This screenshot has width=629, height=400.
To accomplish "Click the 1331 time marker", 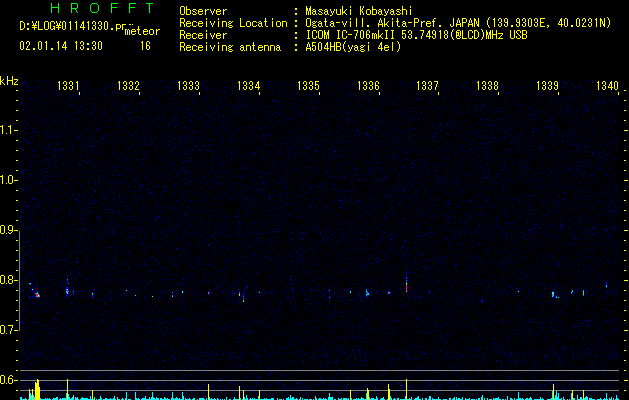I will (x=68, y=85).
